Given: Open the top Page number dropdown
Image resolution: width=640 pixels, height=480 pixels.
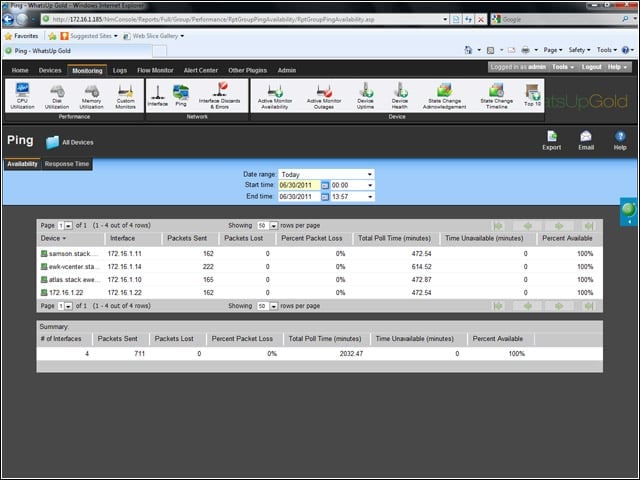Looking at the screenshot, I should point(68,226).
